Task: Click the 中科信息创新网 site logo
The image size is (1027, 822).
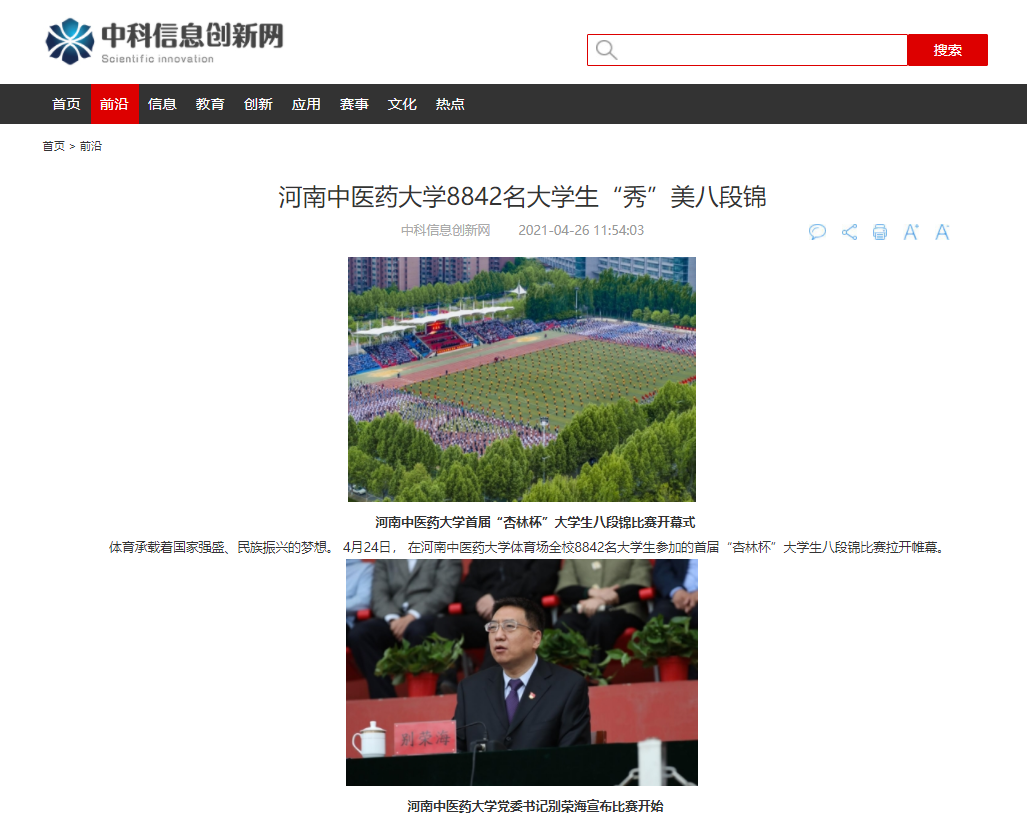Action: [165, 41]
